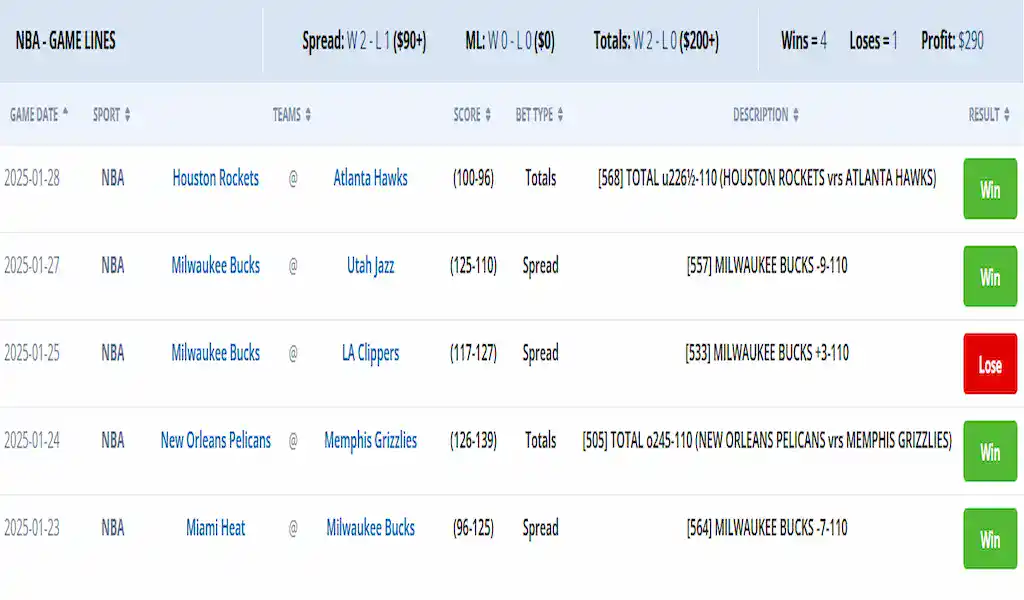Click the NBA - GAME LINES heading

tap(65, 40)
